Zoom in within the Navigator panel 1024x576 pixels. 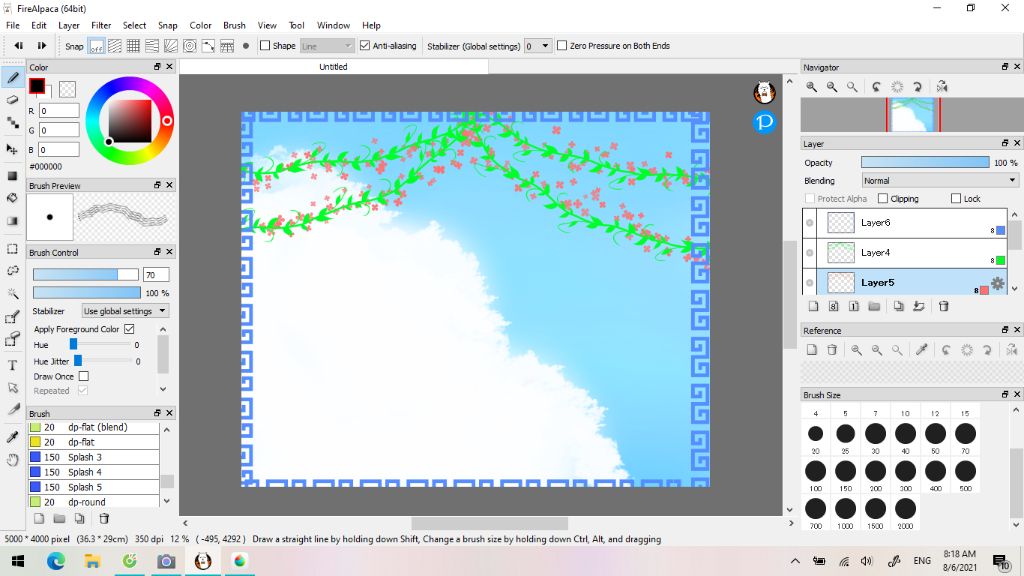click(x=811, y=87)
